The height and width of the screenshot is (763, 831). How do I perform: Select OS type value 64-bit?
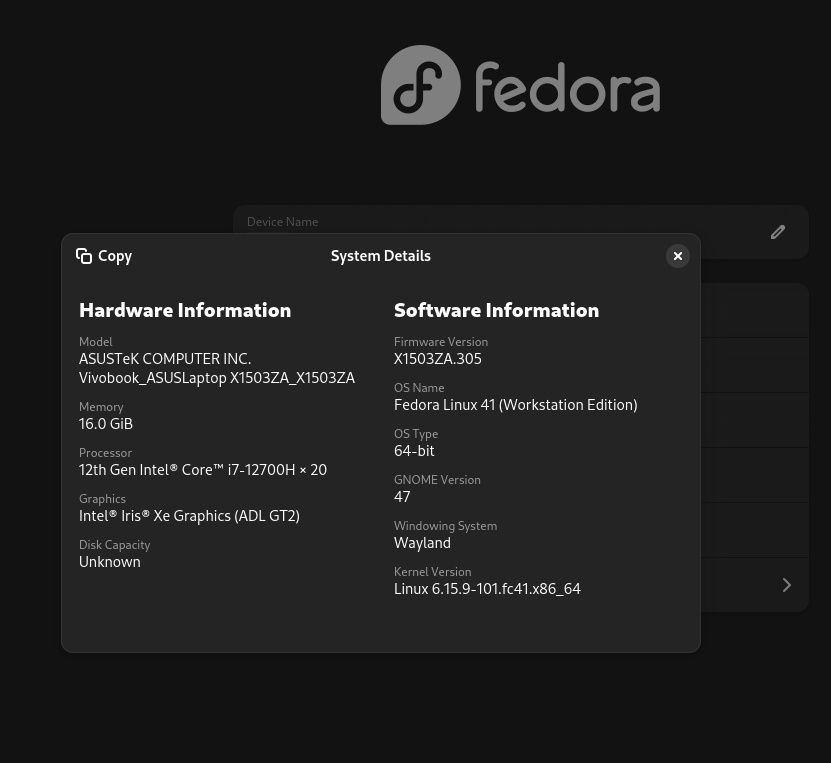coord(414,451)
